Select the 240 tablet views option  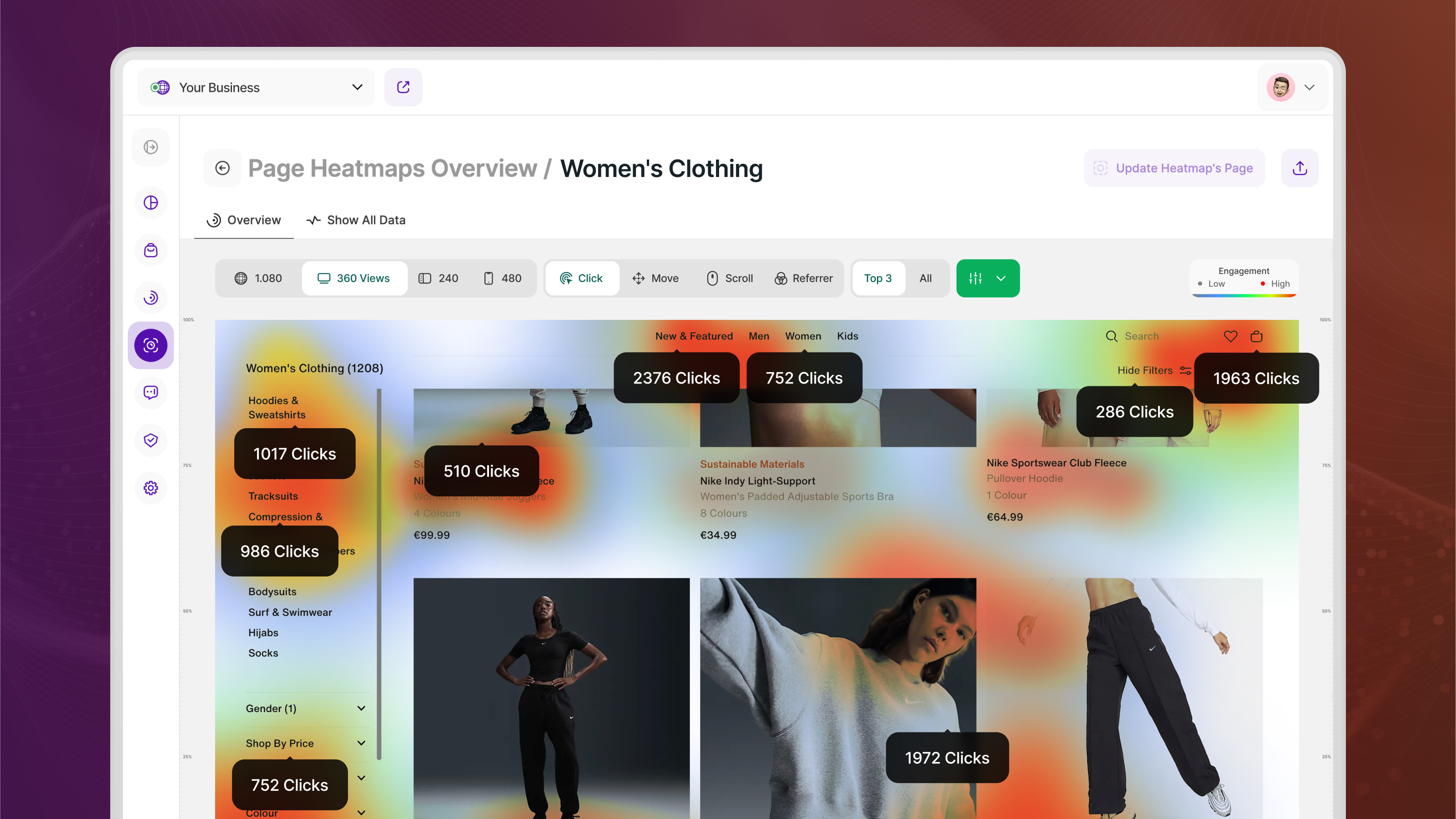(x=438, y=278)
